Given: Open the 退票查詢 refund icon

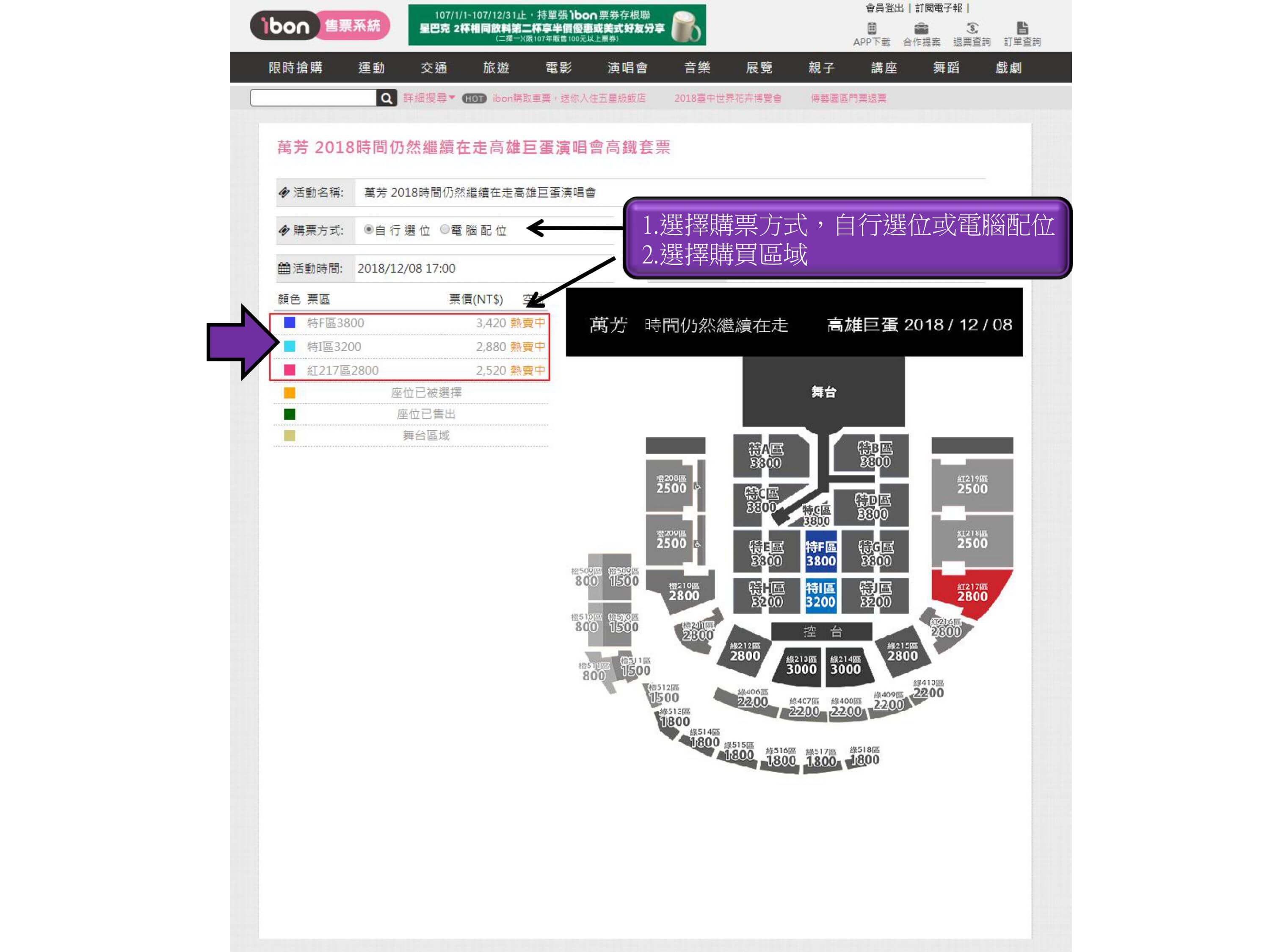Looking at the screenshot, I should tap(972, 28).
